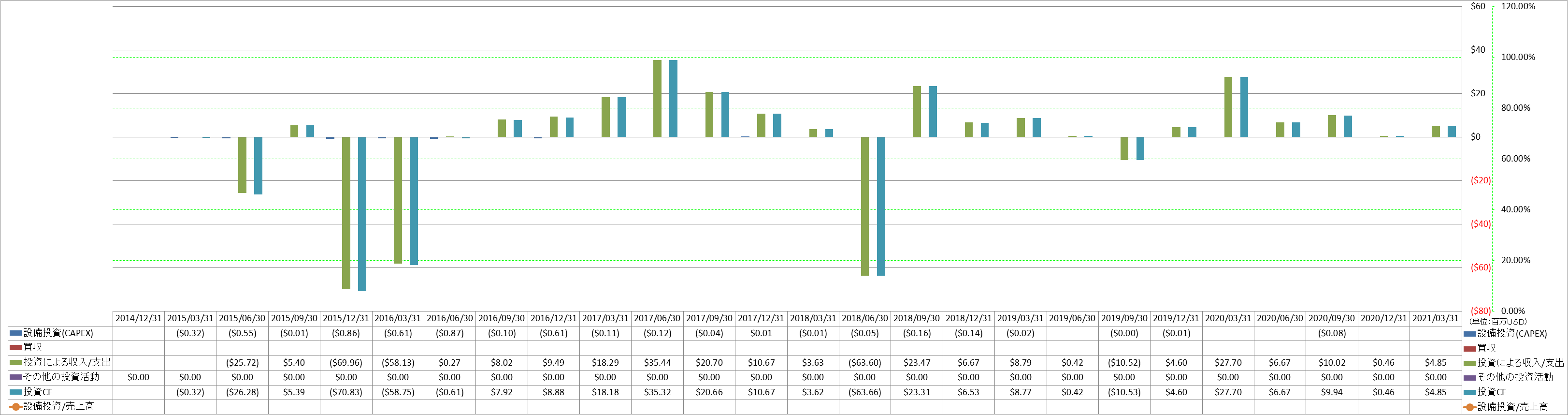Viewport: 1568px width, 415px height.
Task: Click the 120.00% secondary axis label
Action: pos(1518,7)
